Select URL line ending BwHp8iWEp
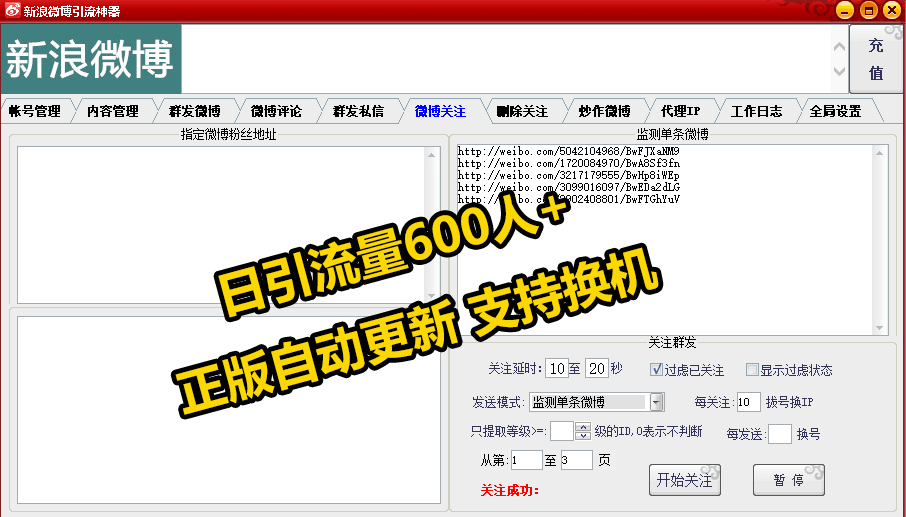The height and width of the screenshot is (517, 906). pos(569,176)
